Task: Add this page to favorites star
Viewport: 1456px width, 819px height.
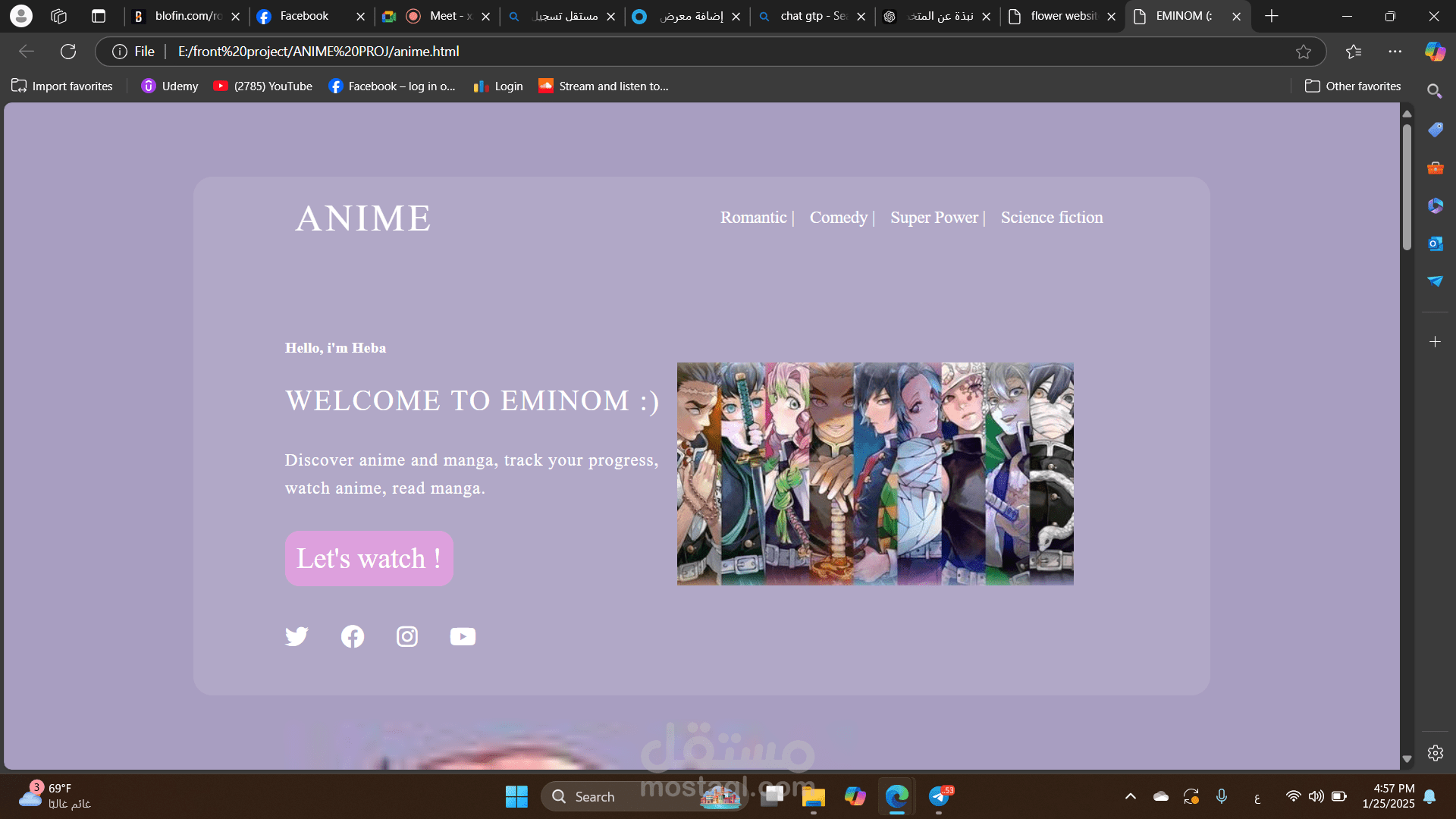Action: [1304, 52]
